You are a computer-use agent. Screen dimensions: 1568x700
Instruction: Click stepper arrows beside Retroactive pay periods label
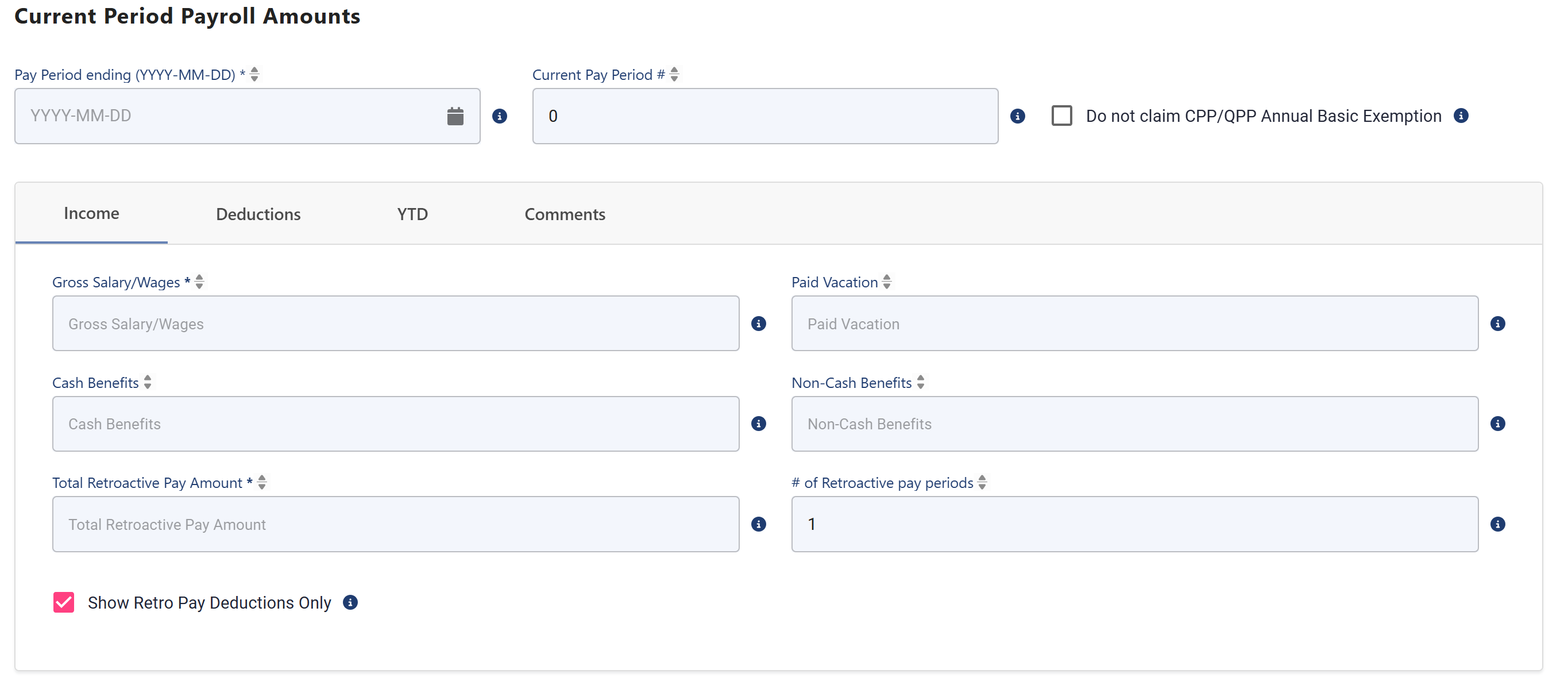(x=982, y=482)
